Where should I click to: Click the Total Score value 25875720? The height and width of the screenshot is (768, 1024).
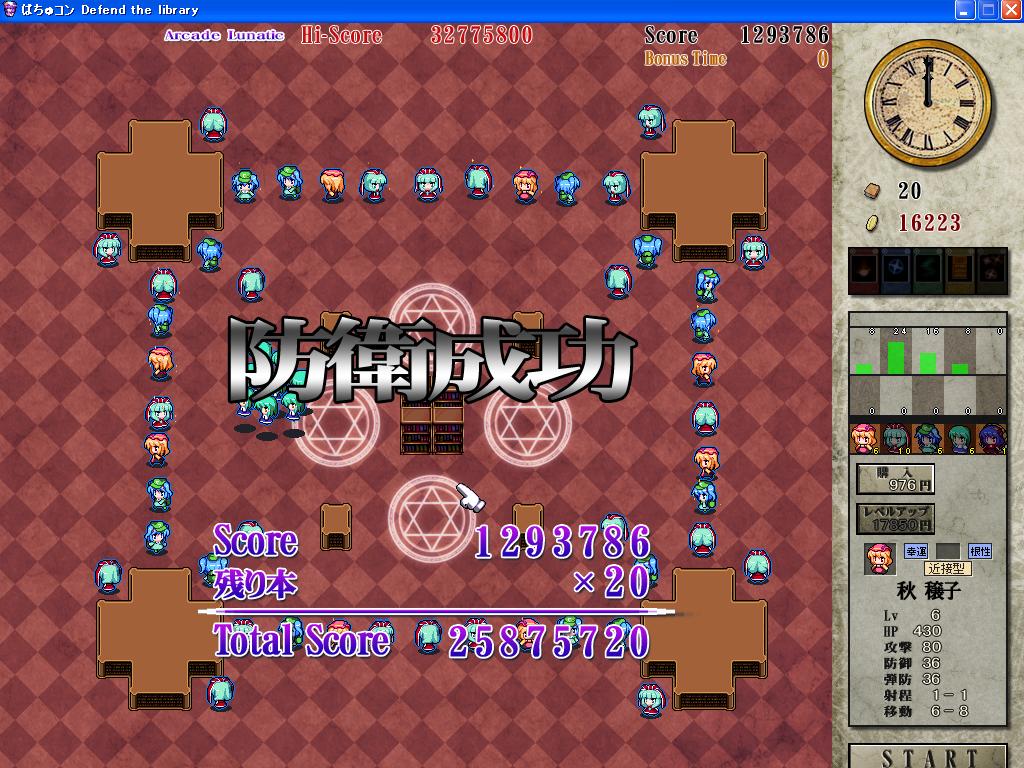pos(549,640)
